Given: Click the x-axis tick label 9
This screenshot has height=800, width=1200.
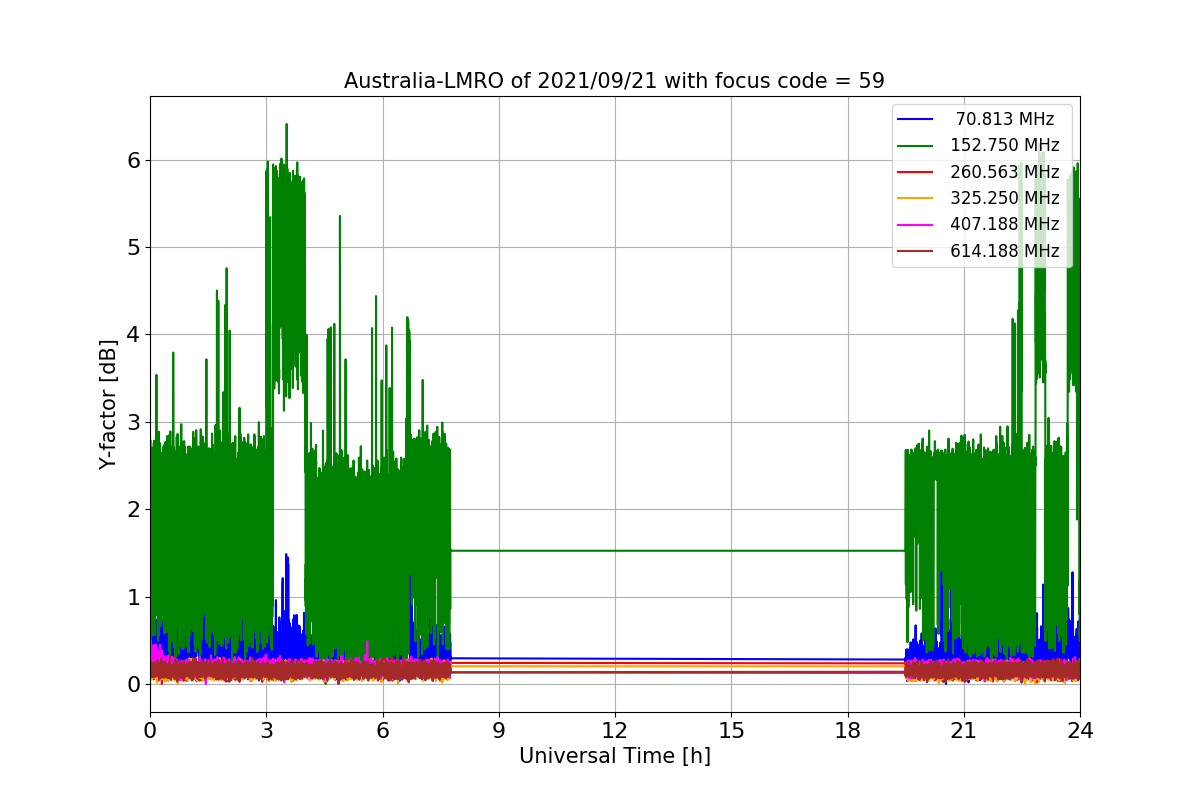Looking at the screenshot, I should (x=499, y=731).
